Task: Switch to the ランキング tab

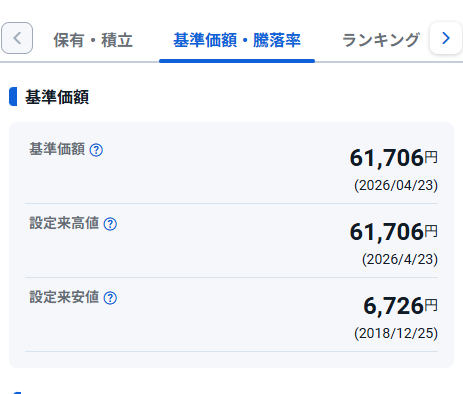Action: point(381,40)
